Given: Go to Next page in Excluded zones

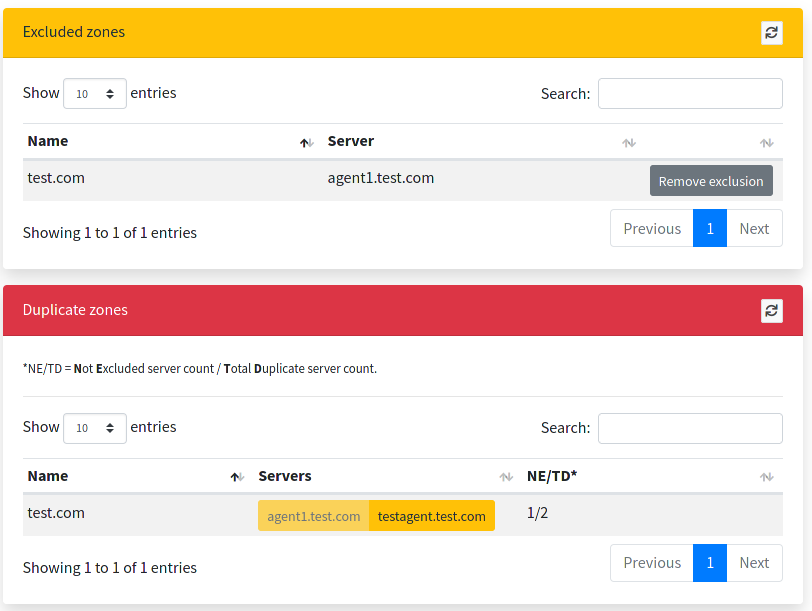Looking at the screenshot, I should [754, 228].
